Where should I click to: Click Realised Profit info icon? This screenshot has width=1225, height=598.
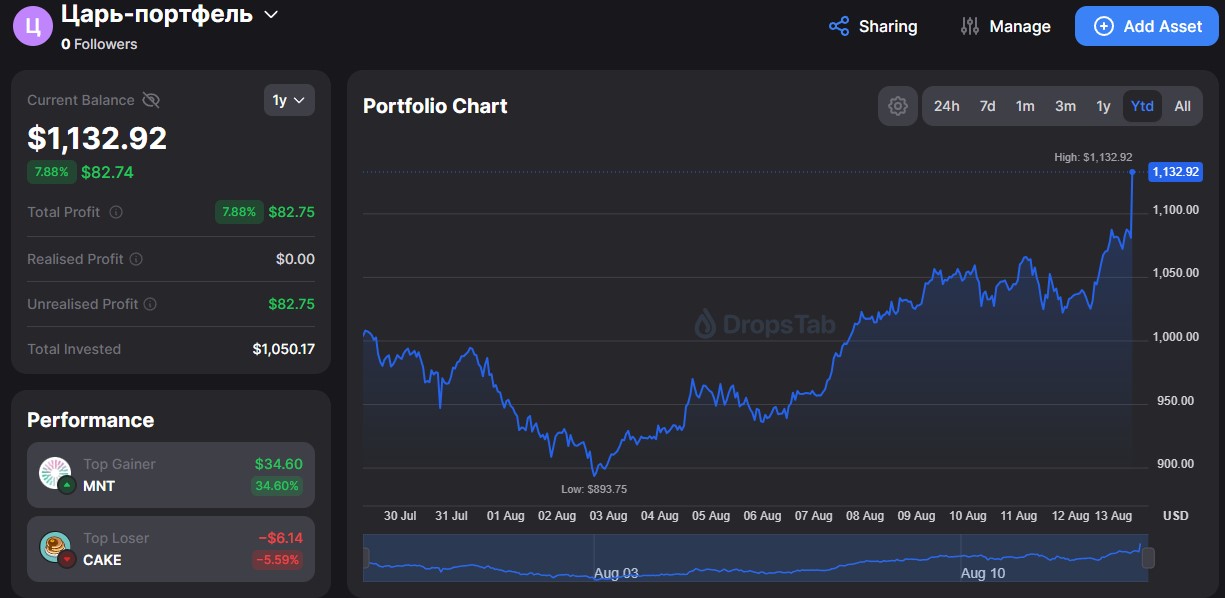point(136,259)
